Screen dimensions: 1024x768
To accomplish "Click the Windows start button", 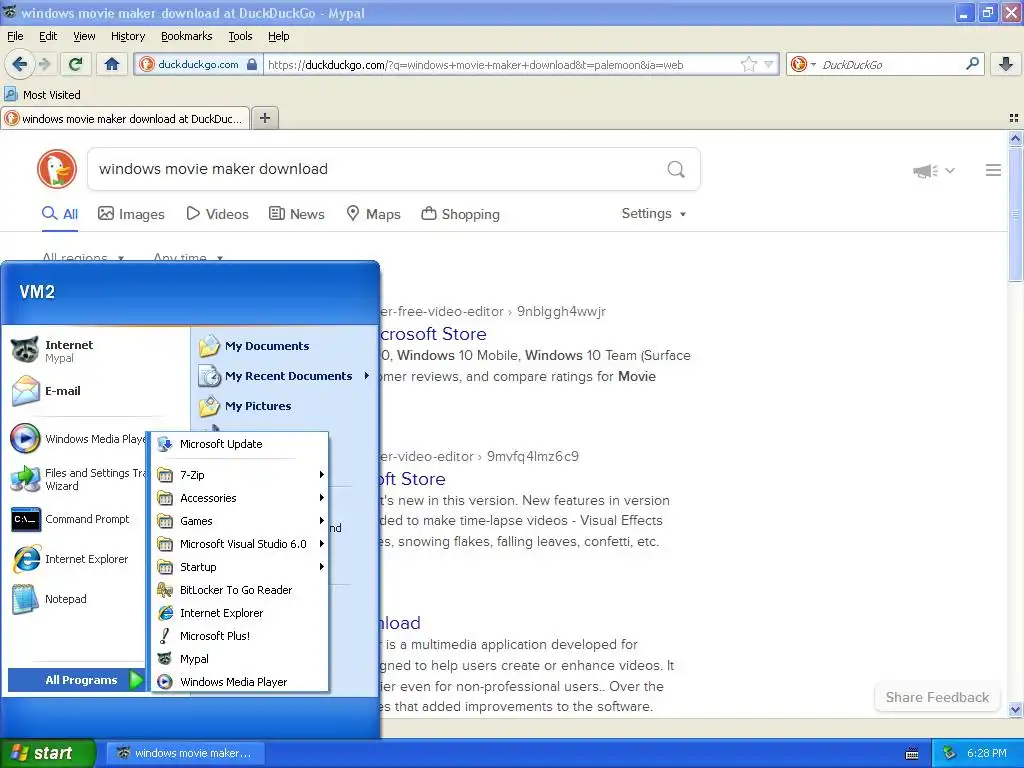I will coord(47,754).
